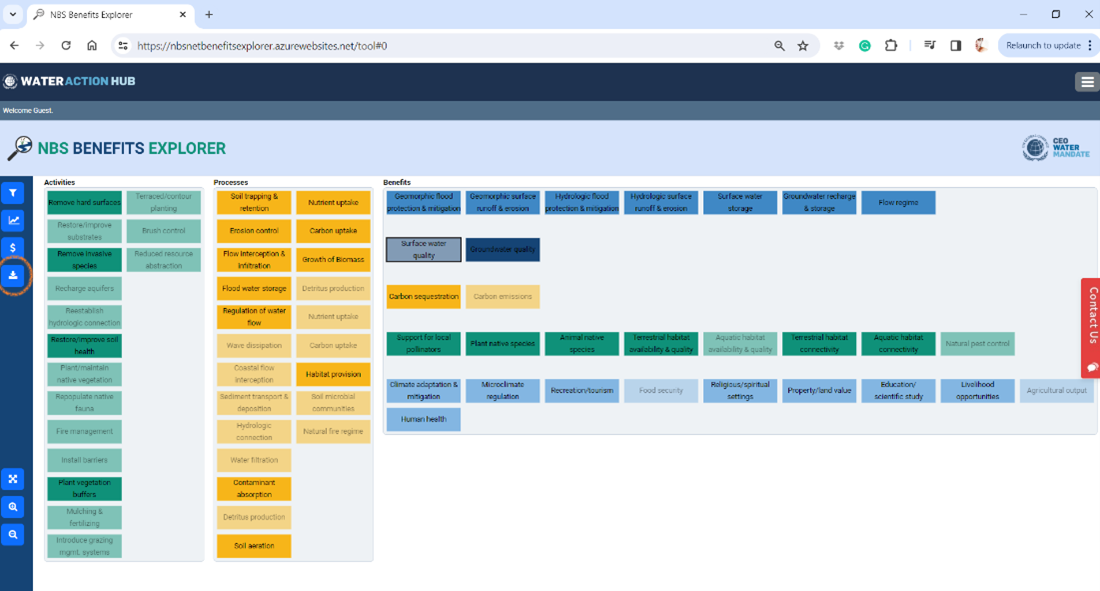
Task: Select the Human health benefit
Action: (424, 420)
